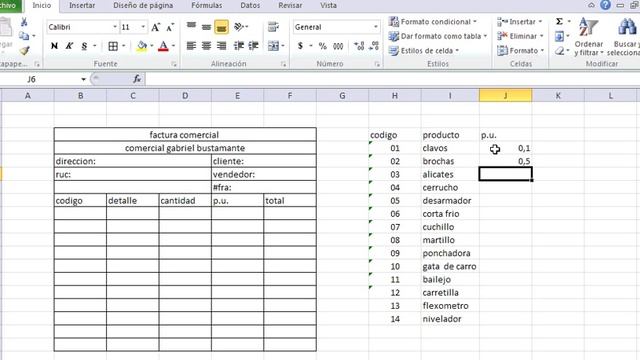The image size is (640, 360).
Task: Apply accounting currency format
Action: coord(300,46)
